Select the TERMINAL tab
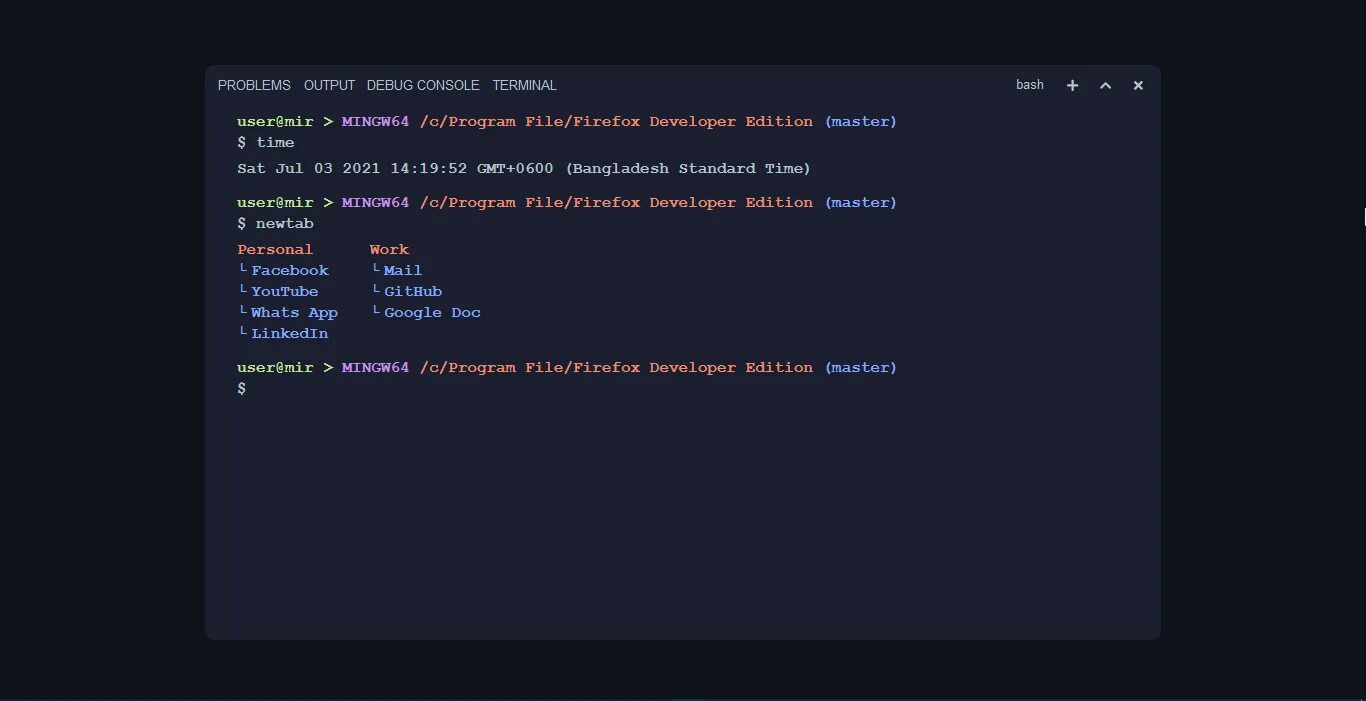 524,85
